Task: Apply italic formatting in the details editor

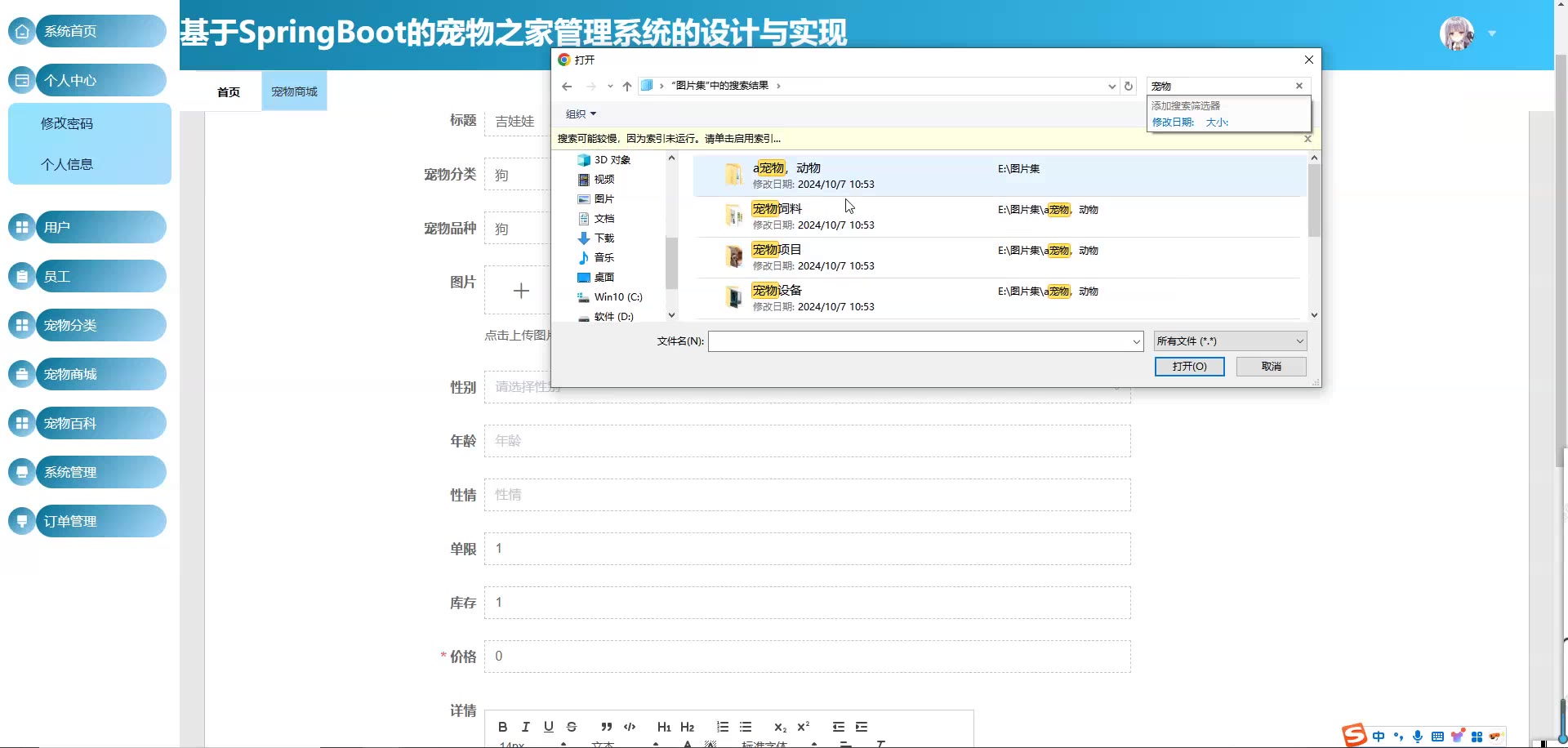Action: click(x=526, y=727)
